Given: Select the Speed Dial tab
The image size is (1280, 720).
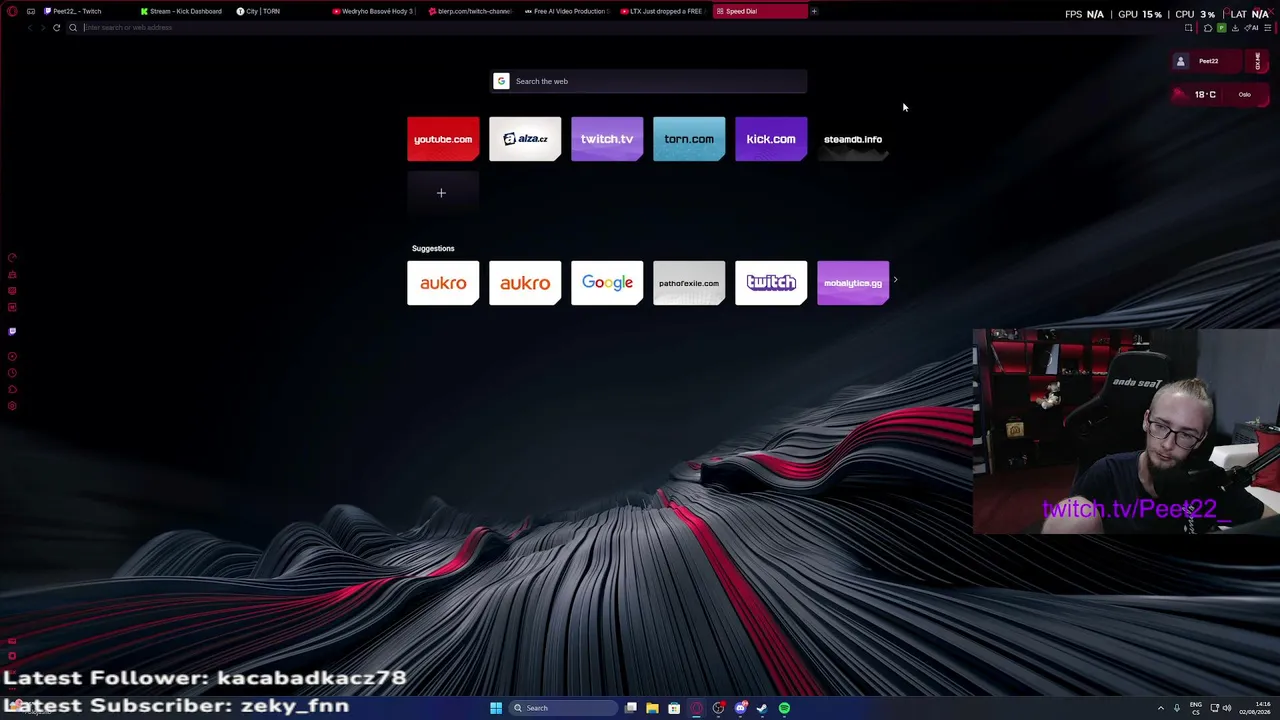Looking at the screenshot, I should (759, 11).
